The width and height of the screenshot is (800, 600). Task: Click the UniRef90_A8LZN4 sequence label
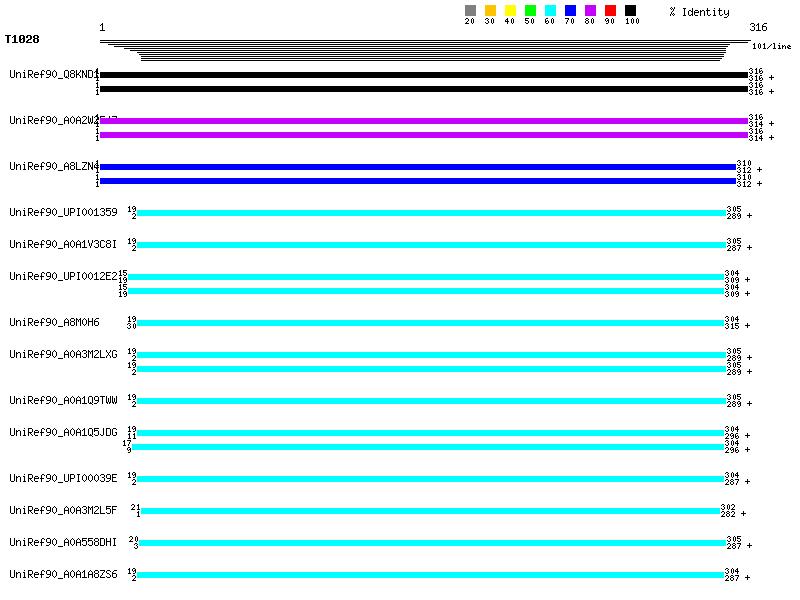point(52,166)
